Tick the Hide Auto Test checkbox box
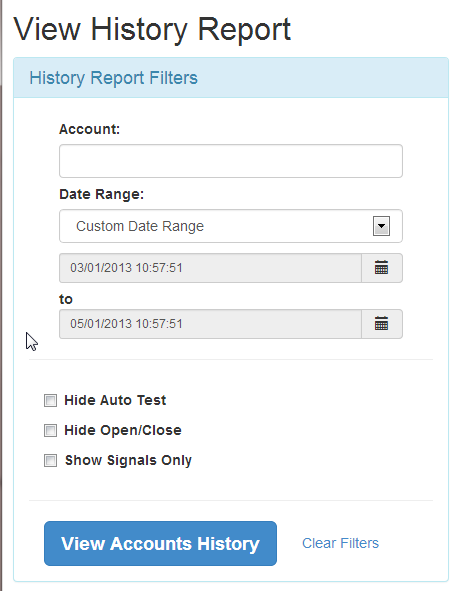This screenshot has width=457, height=591. (51, 400)
